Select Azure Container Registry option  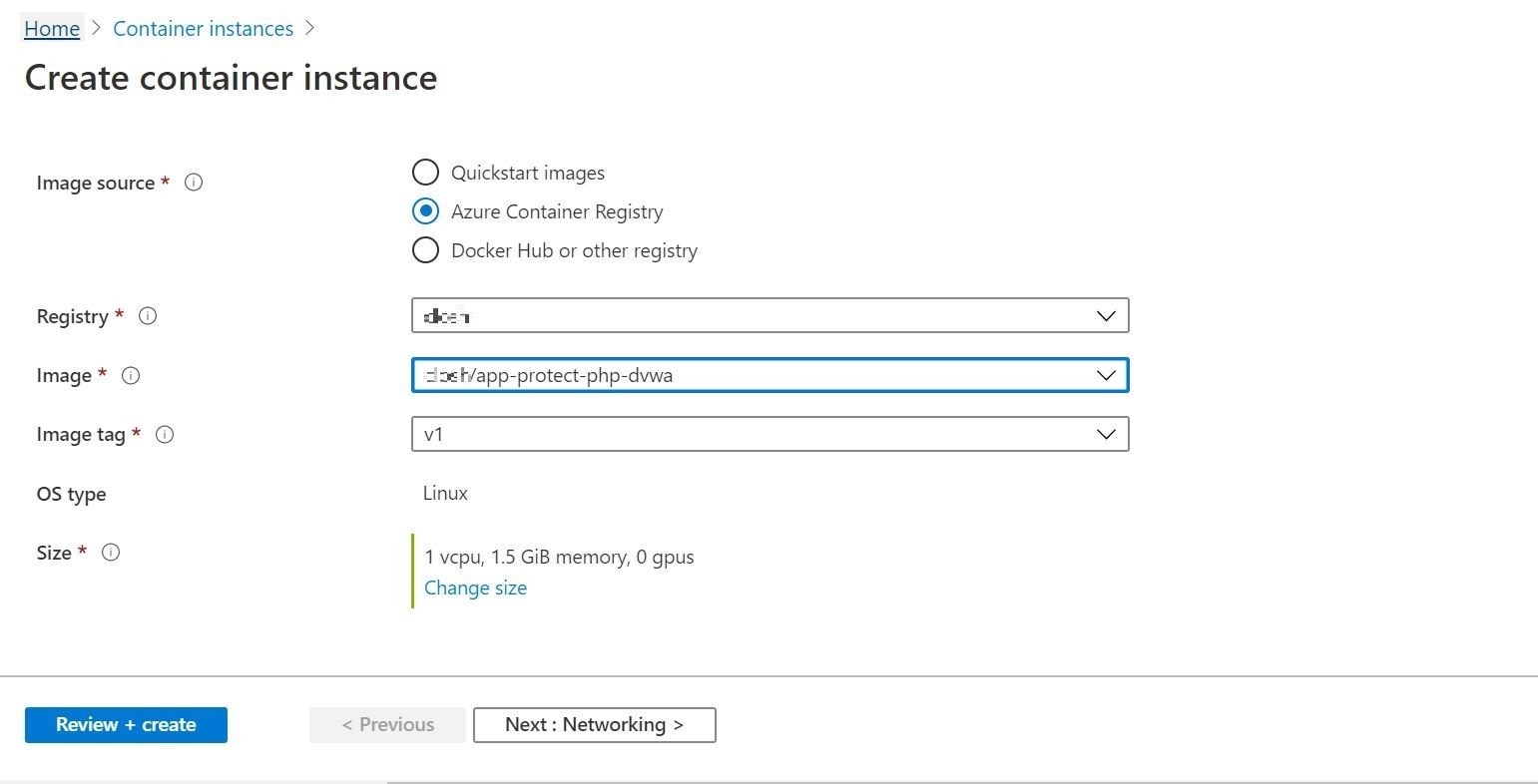(425, 211)
